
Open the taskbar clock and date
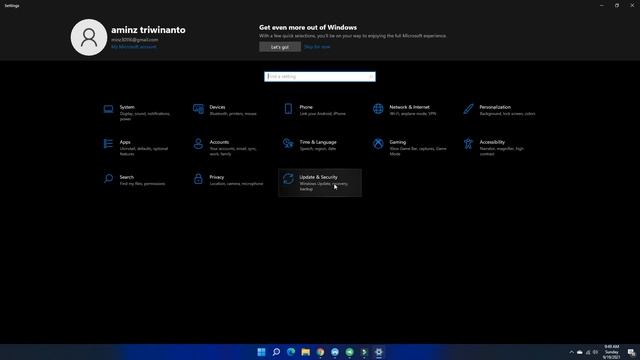[611, 352]
